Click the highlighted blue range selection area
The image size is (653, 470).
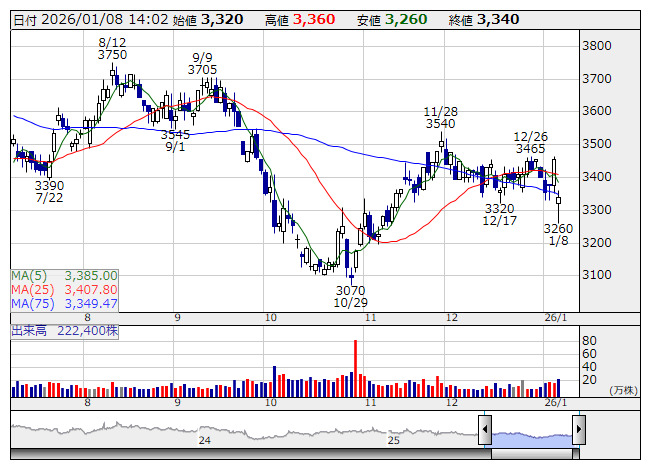pyautogui.click(x=532, y=440)
